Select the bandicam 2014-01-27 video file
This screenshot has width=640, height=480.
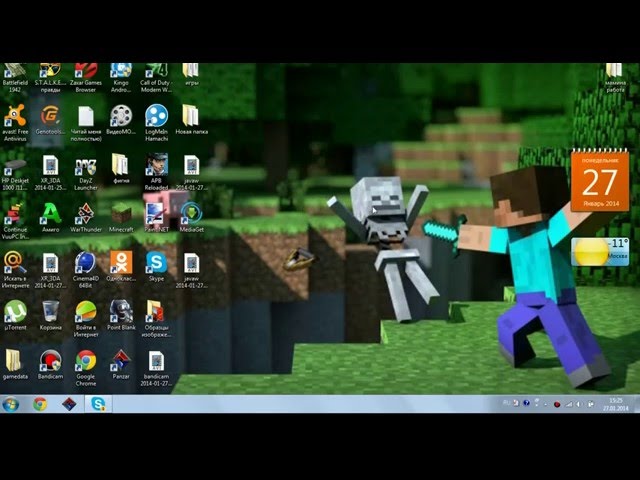(x=156, y=368)
